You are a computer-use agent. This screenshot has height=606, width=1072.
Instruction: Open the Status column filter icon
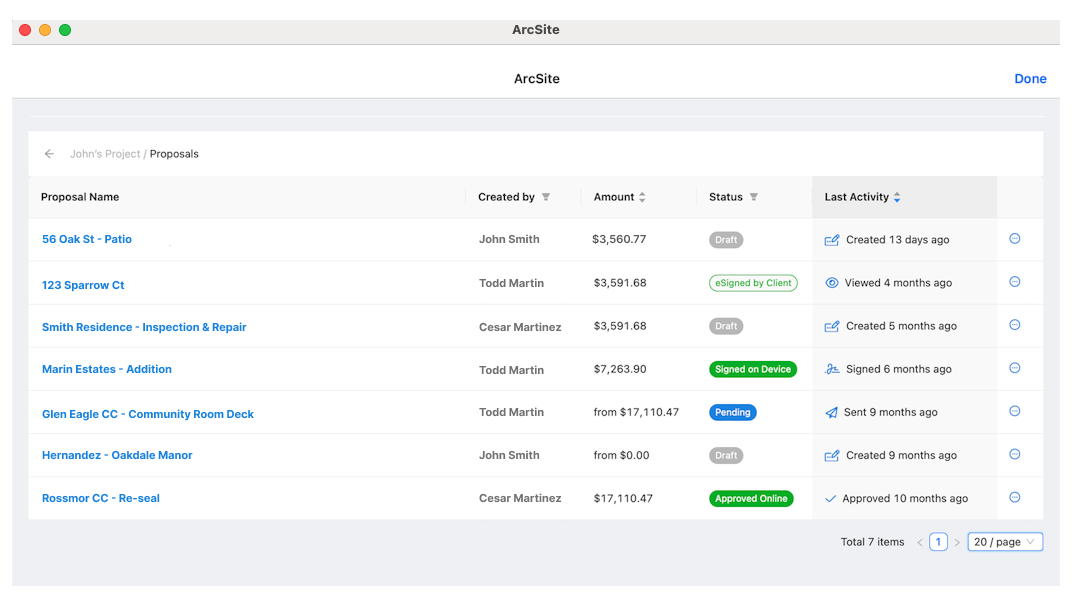pos(753,197)
